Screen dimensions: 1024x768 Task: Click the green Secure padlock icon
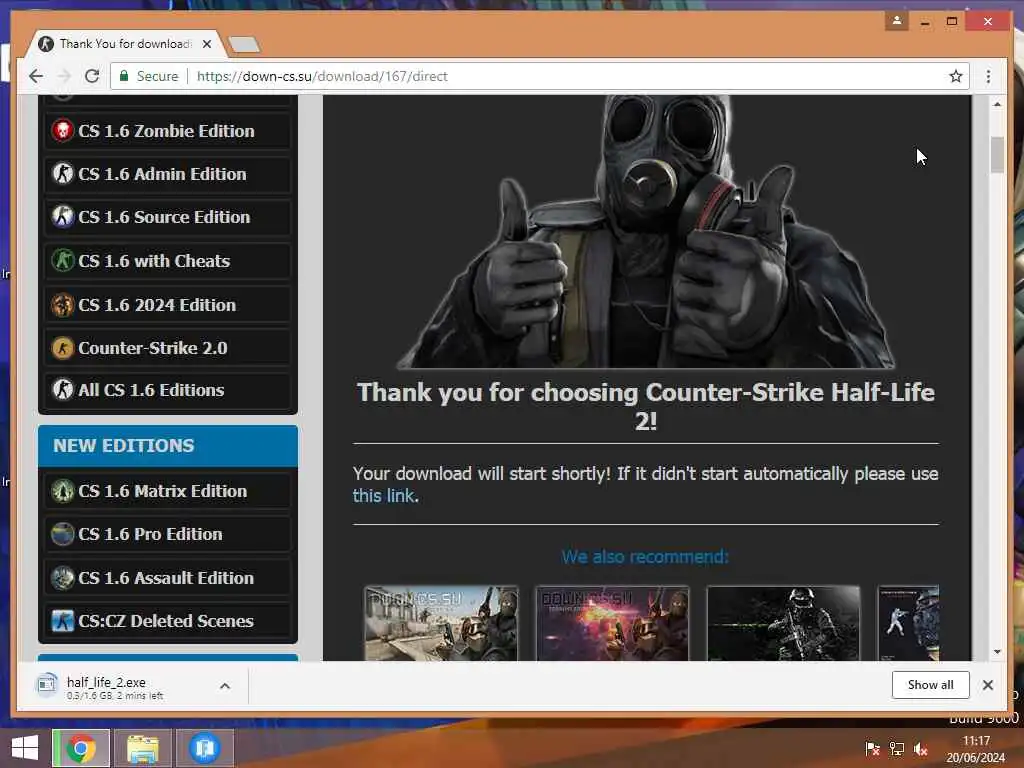(x=123, y=76)
